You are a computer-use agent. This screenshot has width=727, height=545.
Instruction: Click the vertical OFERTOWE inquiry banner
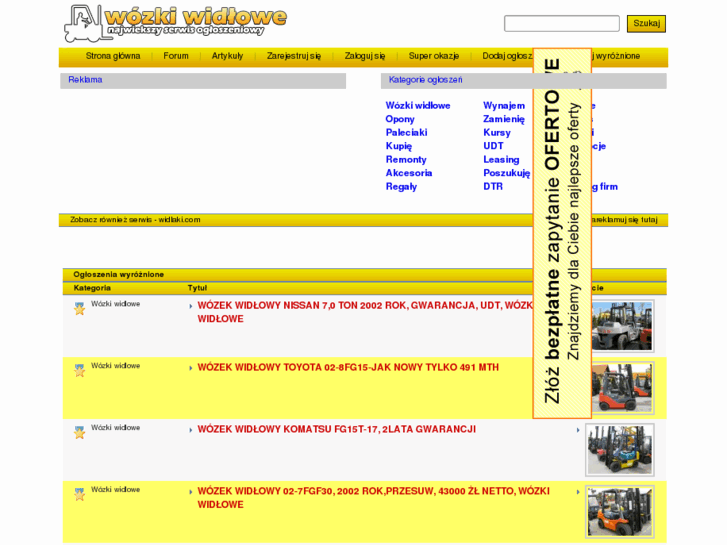[x=562, y=233]
